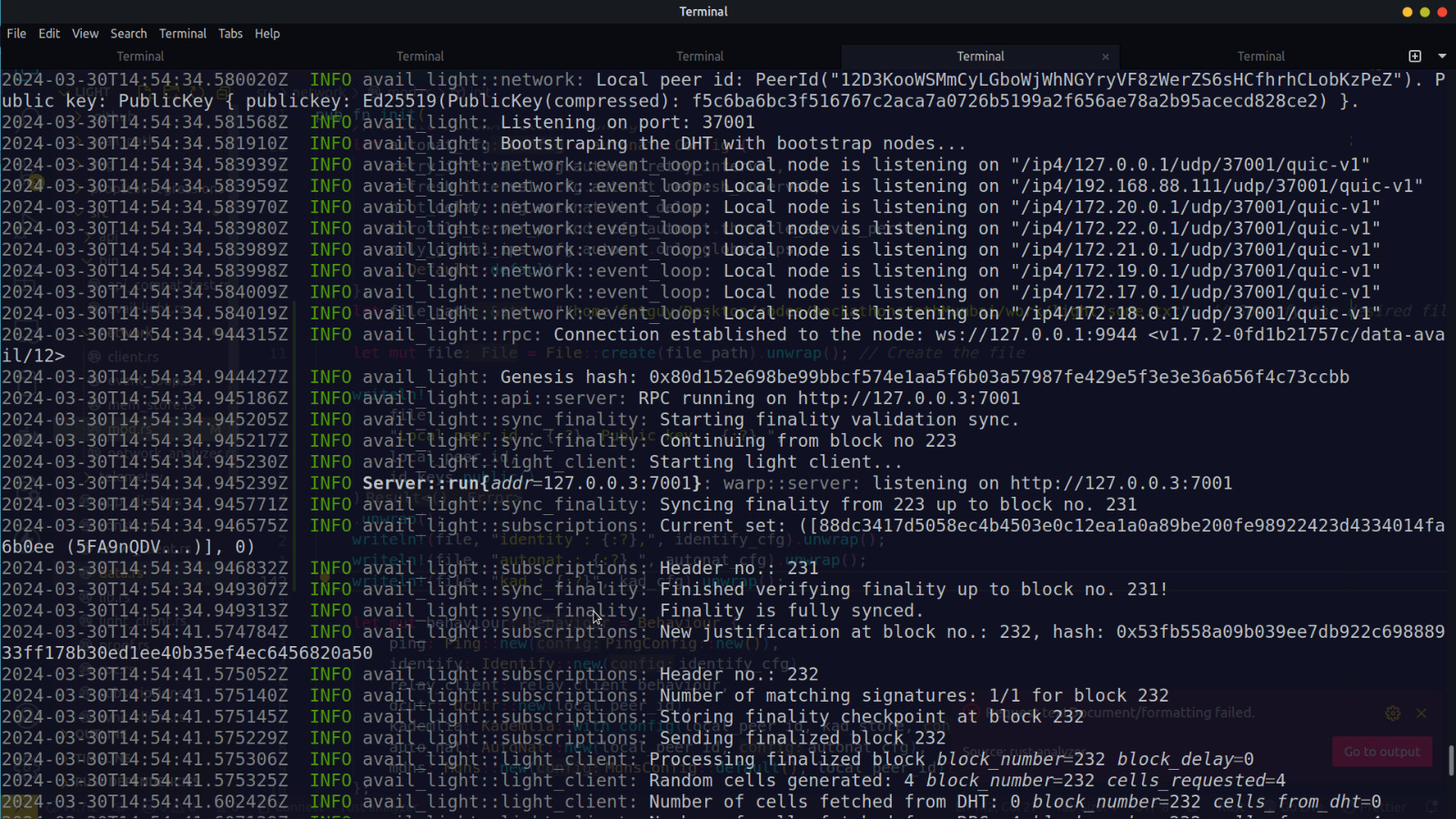Switch to the last Terminal tab
Viewport: 1456px width, 819px height.
1260,56
